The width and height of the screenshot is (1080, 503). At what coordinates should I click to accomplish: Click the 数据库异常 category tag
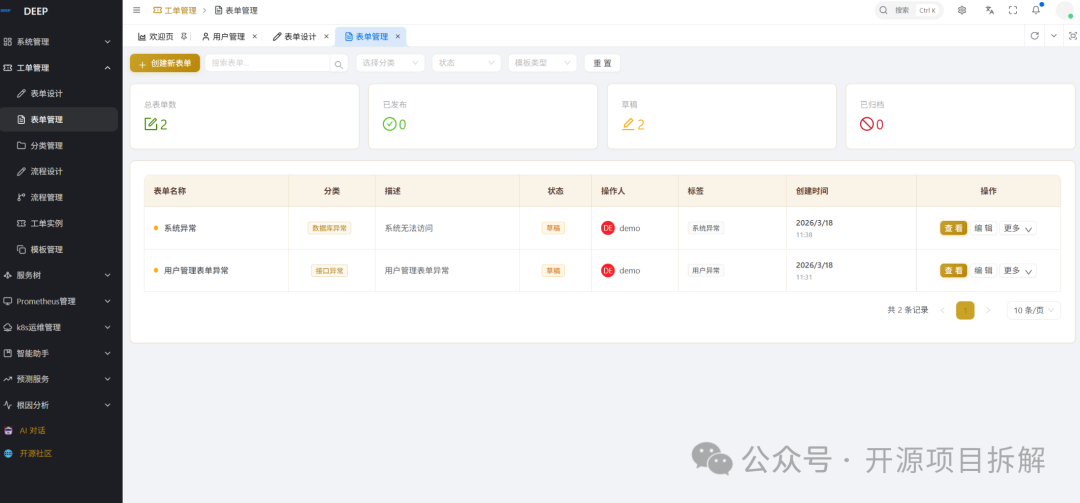point(329,228)
